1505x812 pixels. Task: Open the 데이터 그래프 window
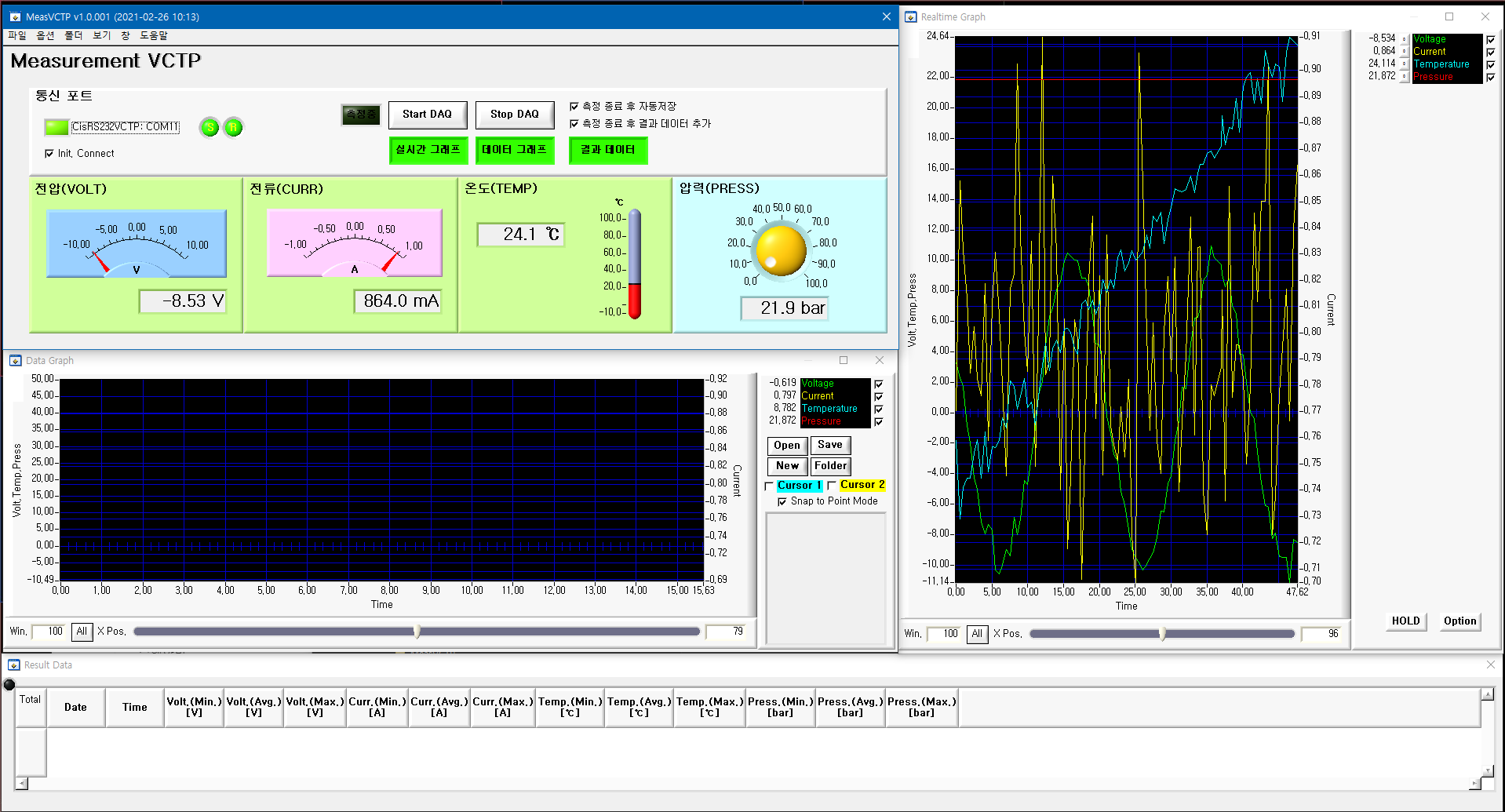(x=515, y=150)
